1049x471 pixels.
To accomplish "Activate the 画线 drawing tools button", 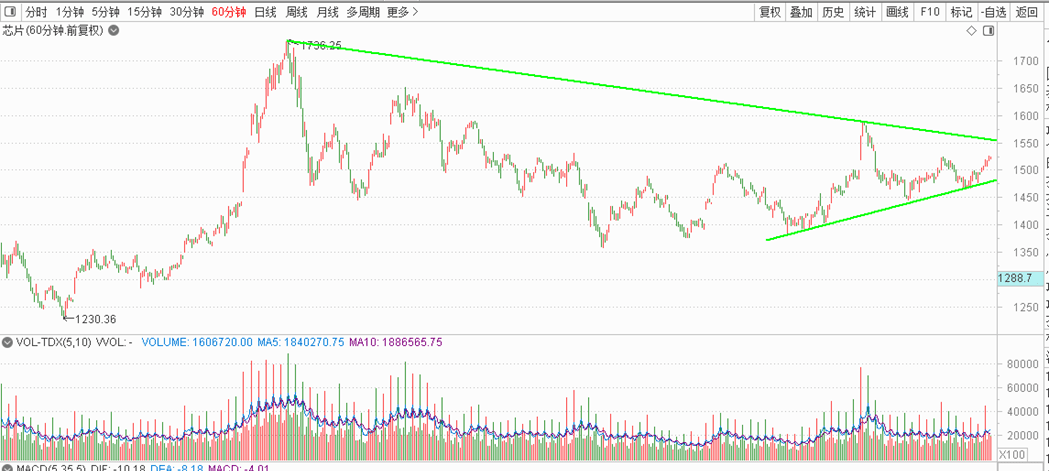I will (897, 11).
